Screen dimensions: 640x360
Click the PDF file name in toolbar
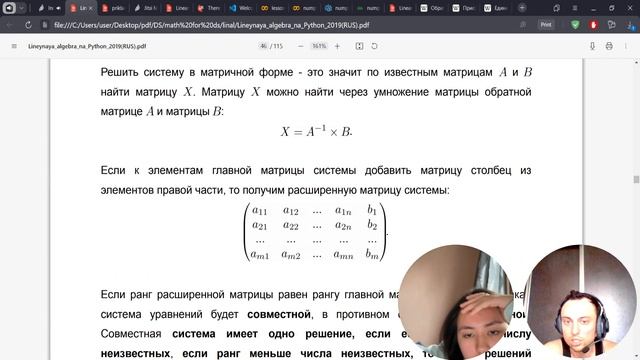87,46
